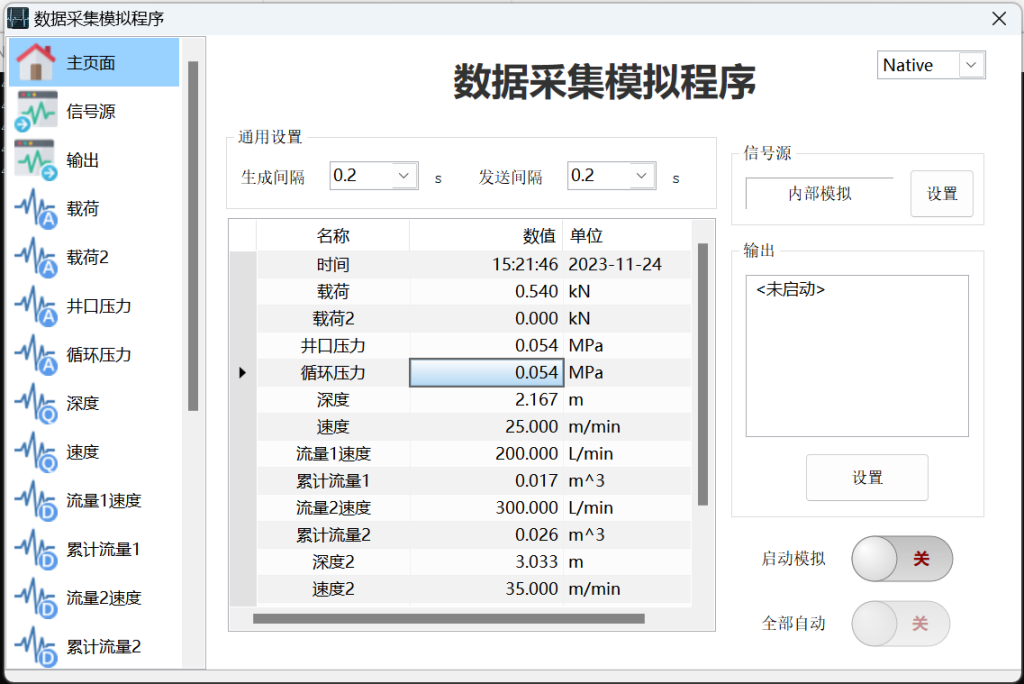This screenshot has height=684, width=1024.
Task: Click the home icon for 主页面
Action: point(36,62)
